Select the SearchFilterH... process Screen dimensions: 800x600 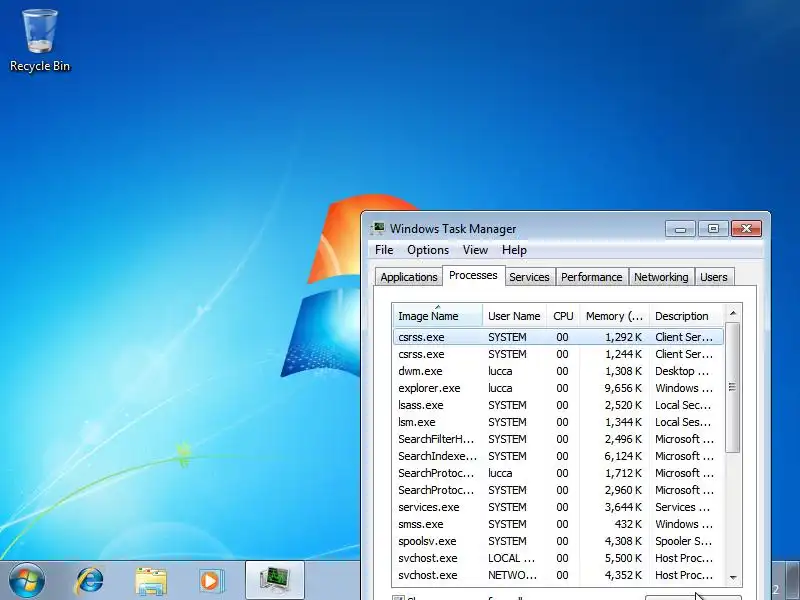coord(559,439)
